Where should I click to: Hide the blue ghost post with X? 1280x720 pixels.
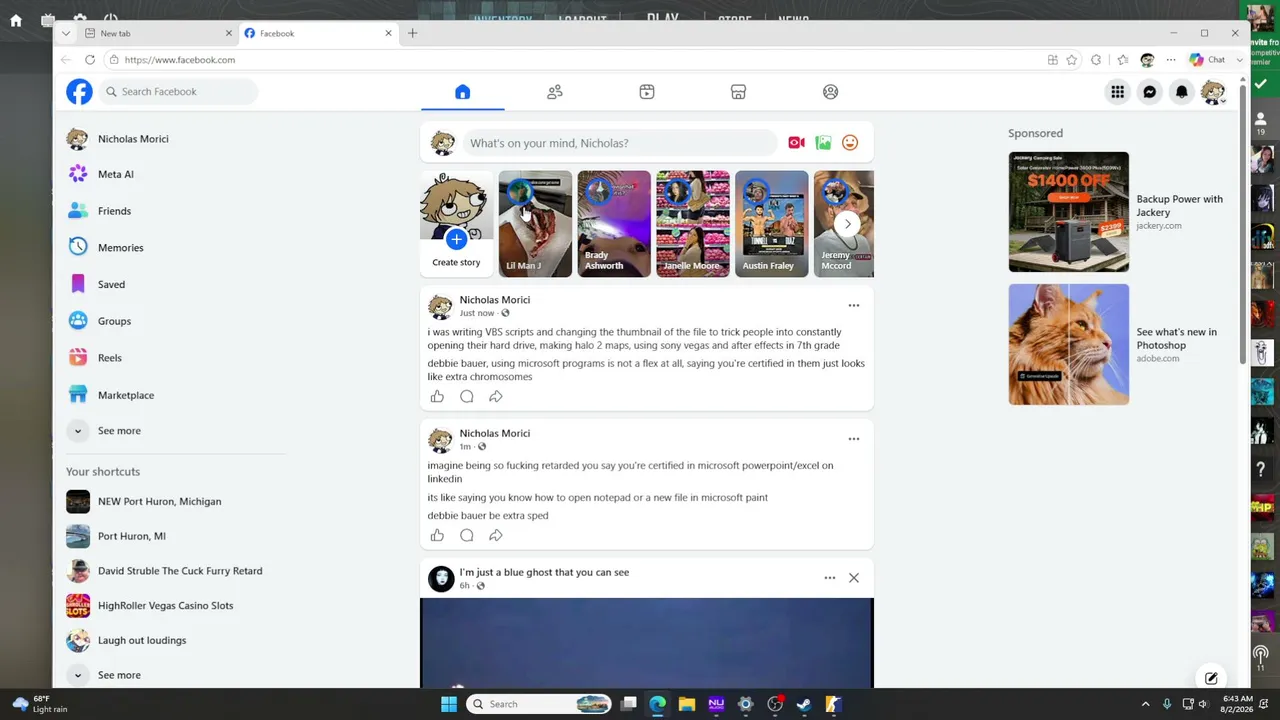tap(854, 578)
